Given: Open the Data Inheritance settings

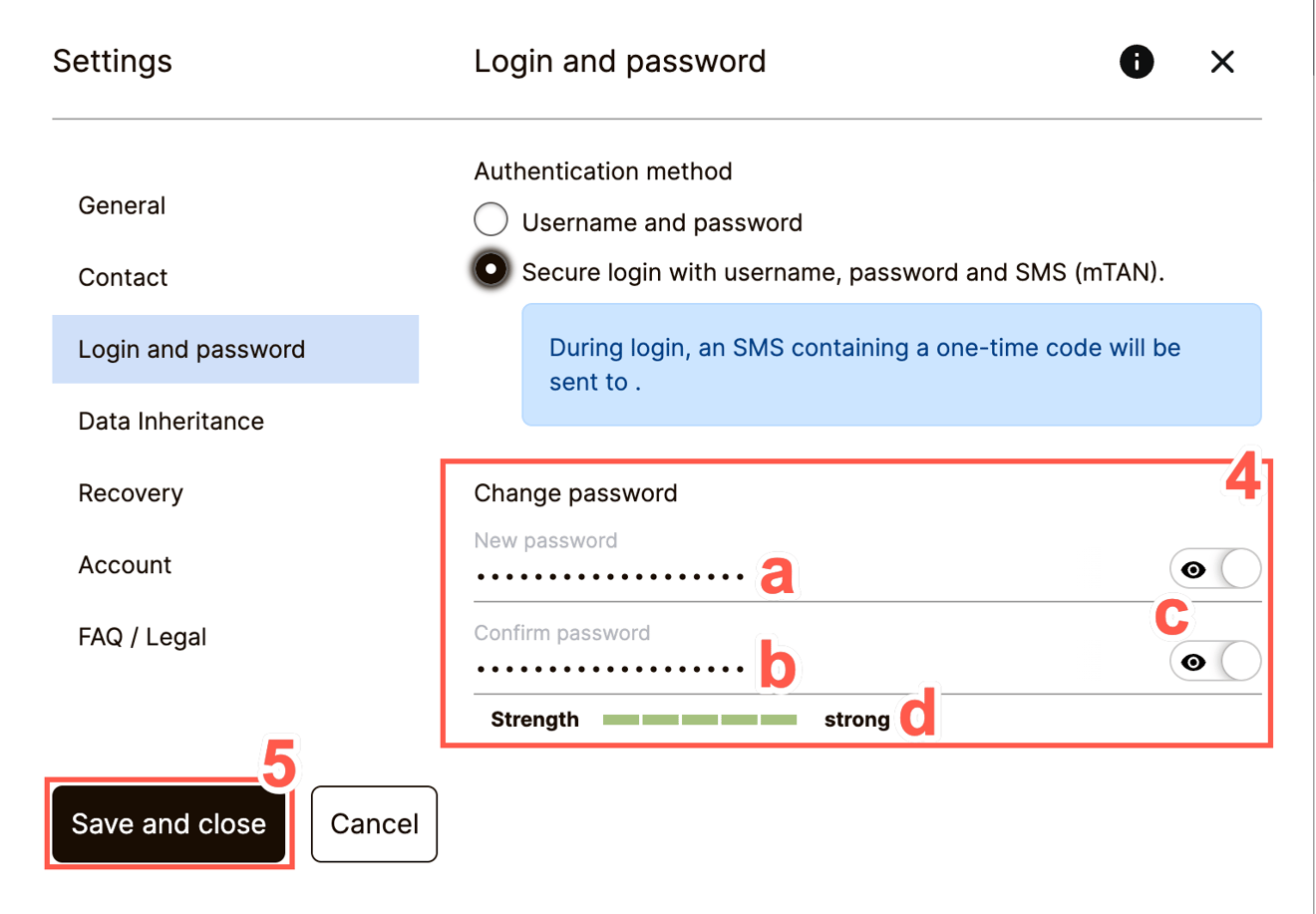Looking at the screenshot, I should pos(170,421).
